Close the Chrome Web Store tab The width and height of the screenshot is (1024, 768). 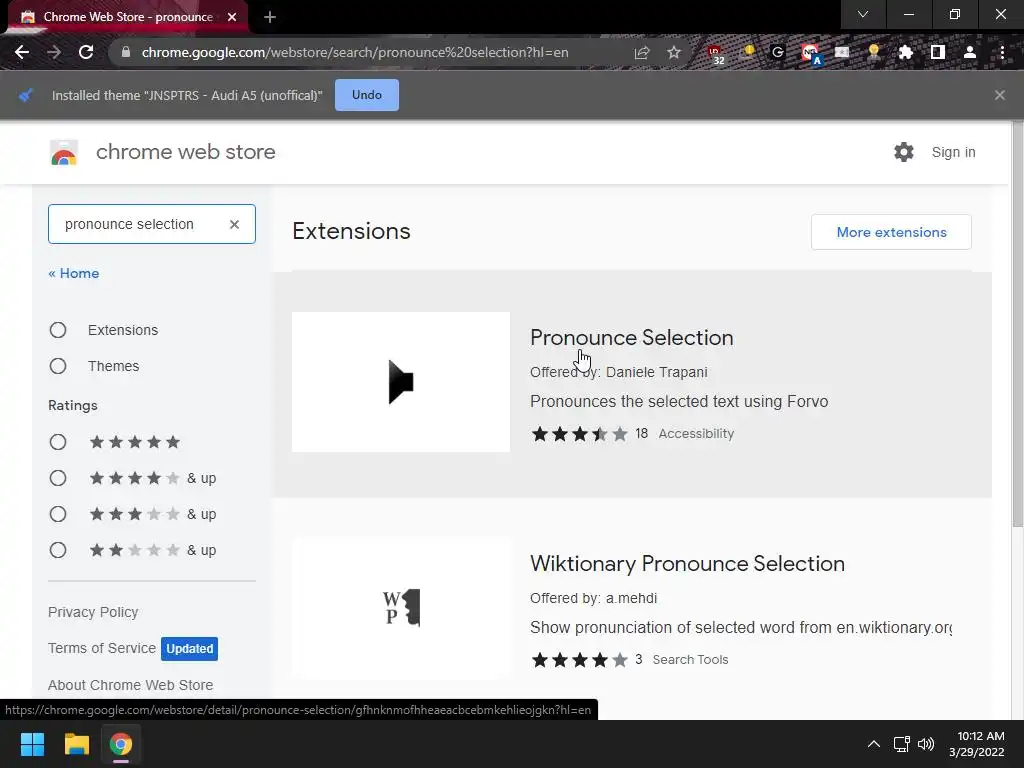coord(232,17)
